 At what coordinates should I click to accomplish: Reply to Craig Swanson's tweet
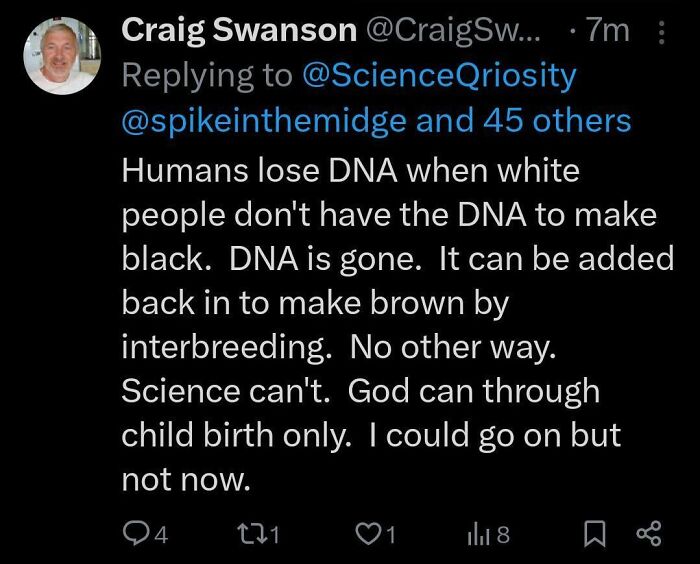pos(135,534)
